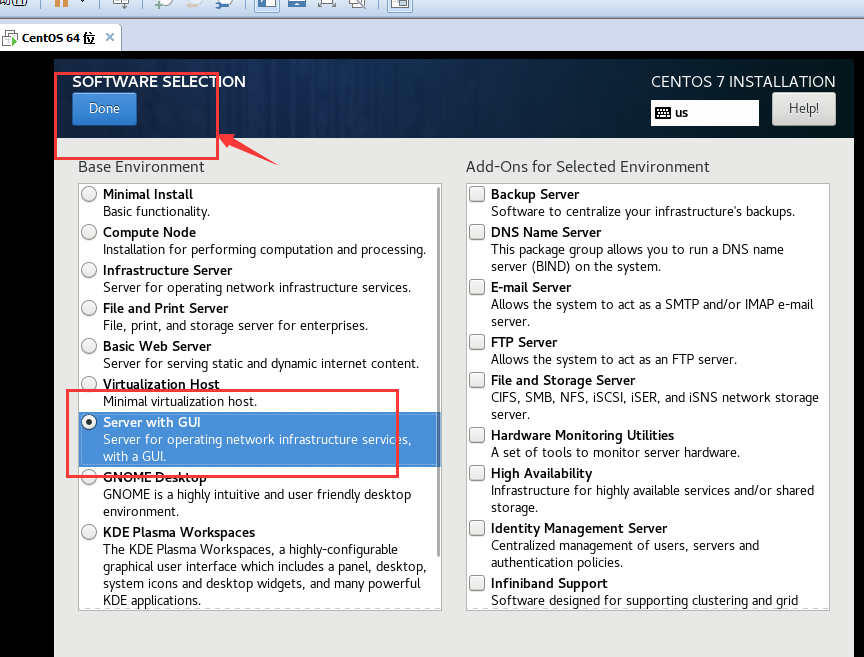This screenshot has height=657, width=864.
Task: Click the KDE Plasma Workspaces label
Action: click(179, 533)
